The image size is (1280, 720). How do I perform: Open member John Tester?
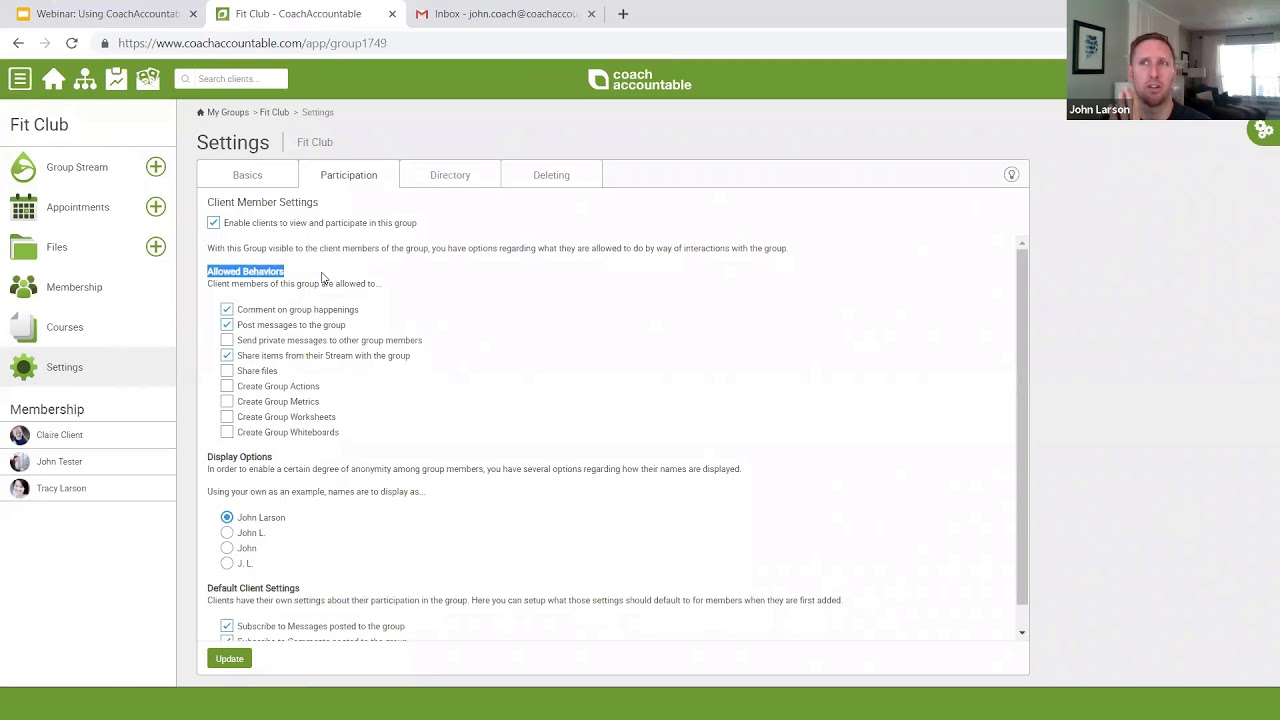pyautogui.click(x=59, y=462)
